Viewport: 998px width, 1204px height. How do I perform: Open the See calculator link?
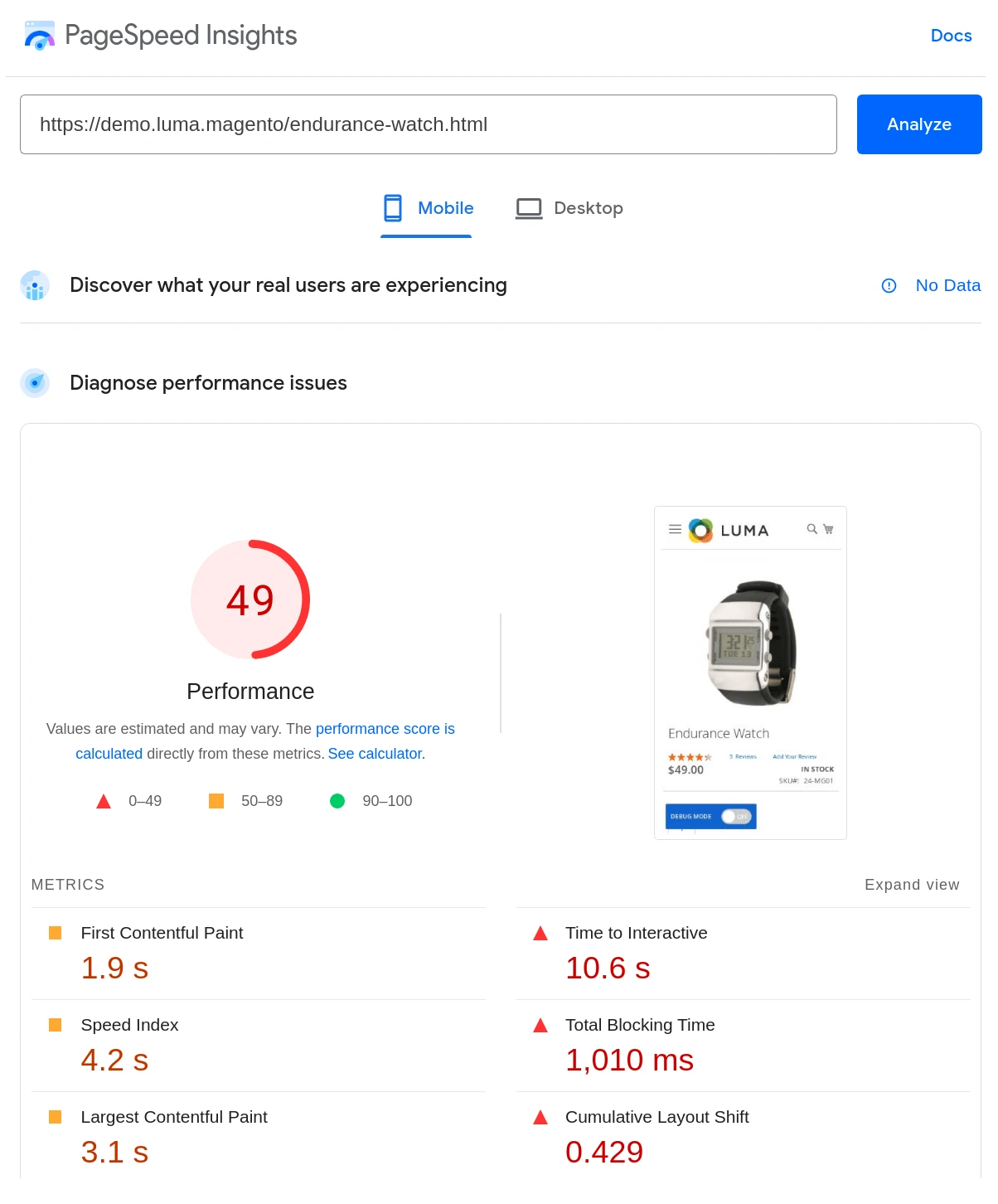tap(375, 754)
